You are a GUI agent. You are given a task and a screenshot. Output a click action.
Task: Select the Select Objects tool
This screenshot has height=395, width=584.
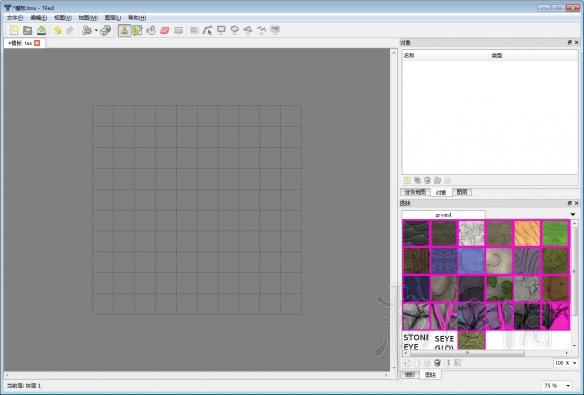point(194,31)
